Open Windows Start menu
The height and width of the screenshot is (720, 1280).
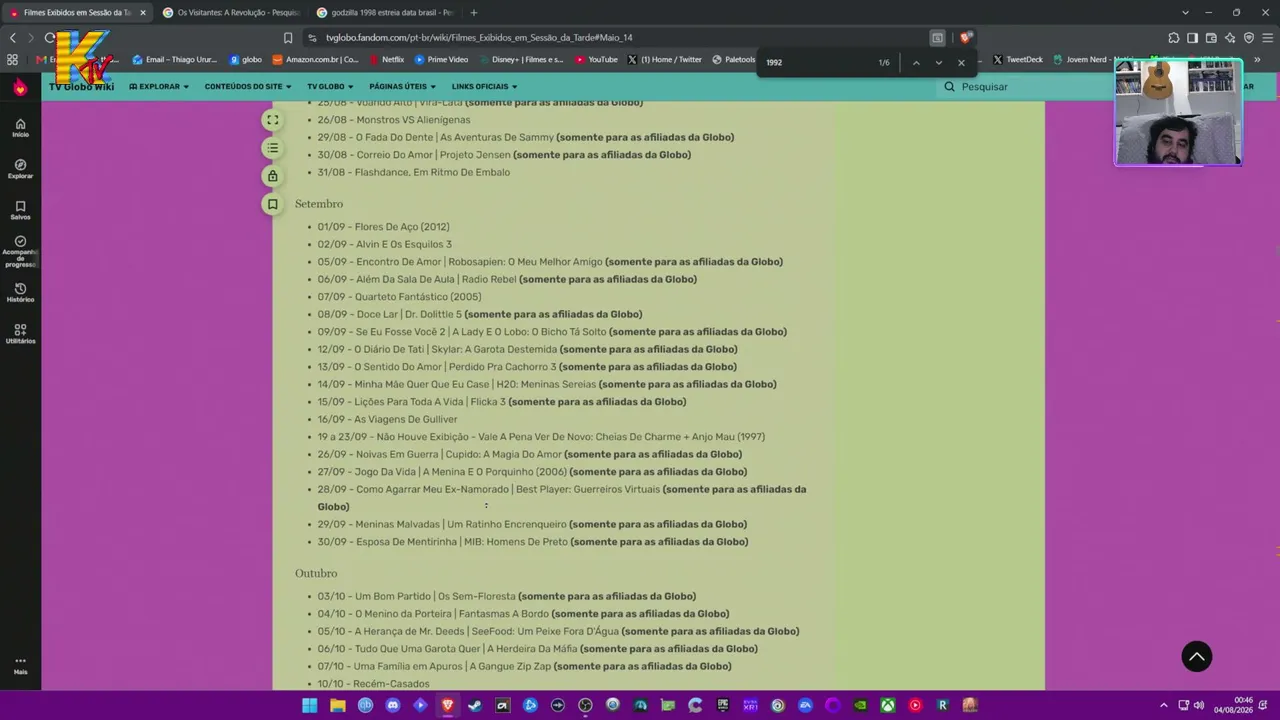(310, 705)
